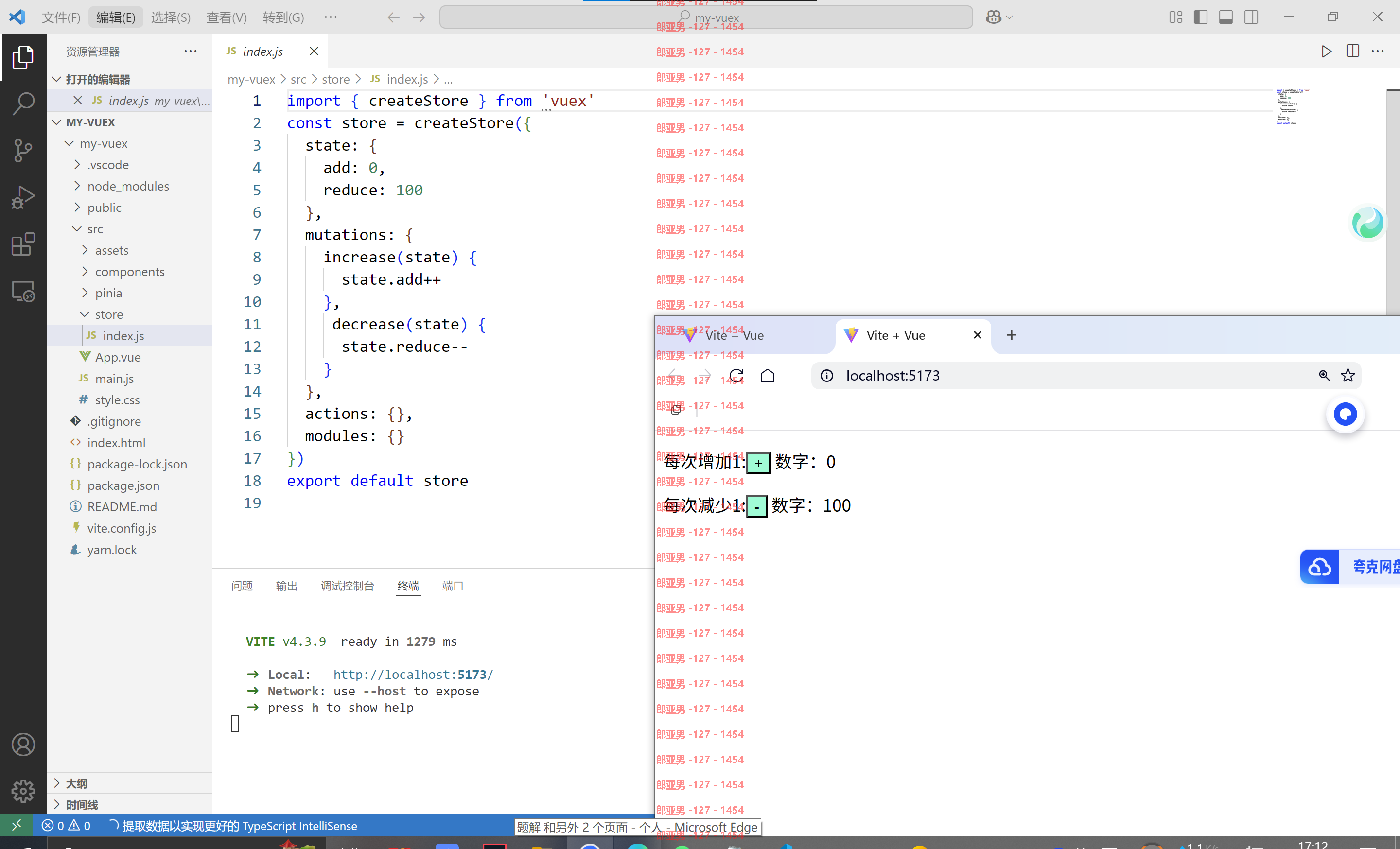Click the zoom magnifier in Edge address bar

click(x=1324, y=375)
